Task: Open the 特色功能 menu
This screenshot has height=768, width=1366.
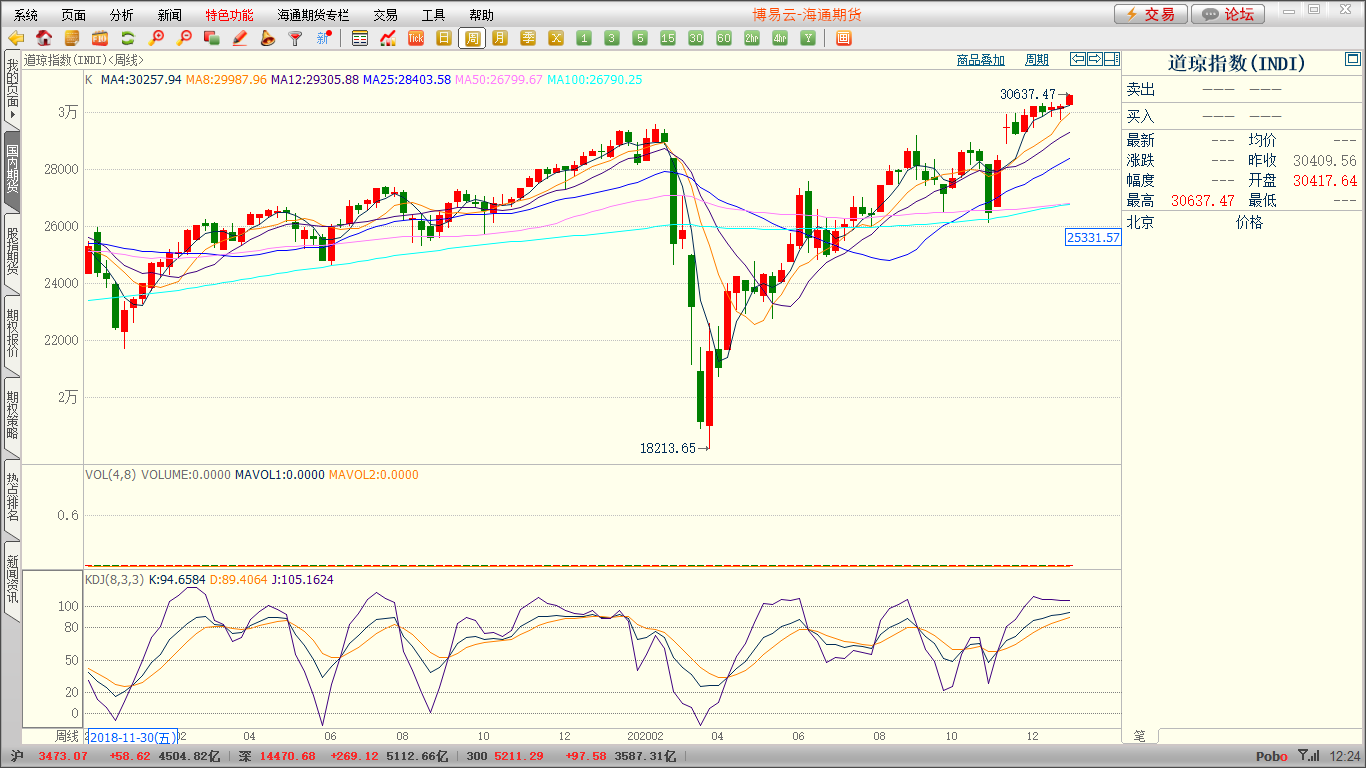Action: point(229,15)
